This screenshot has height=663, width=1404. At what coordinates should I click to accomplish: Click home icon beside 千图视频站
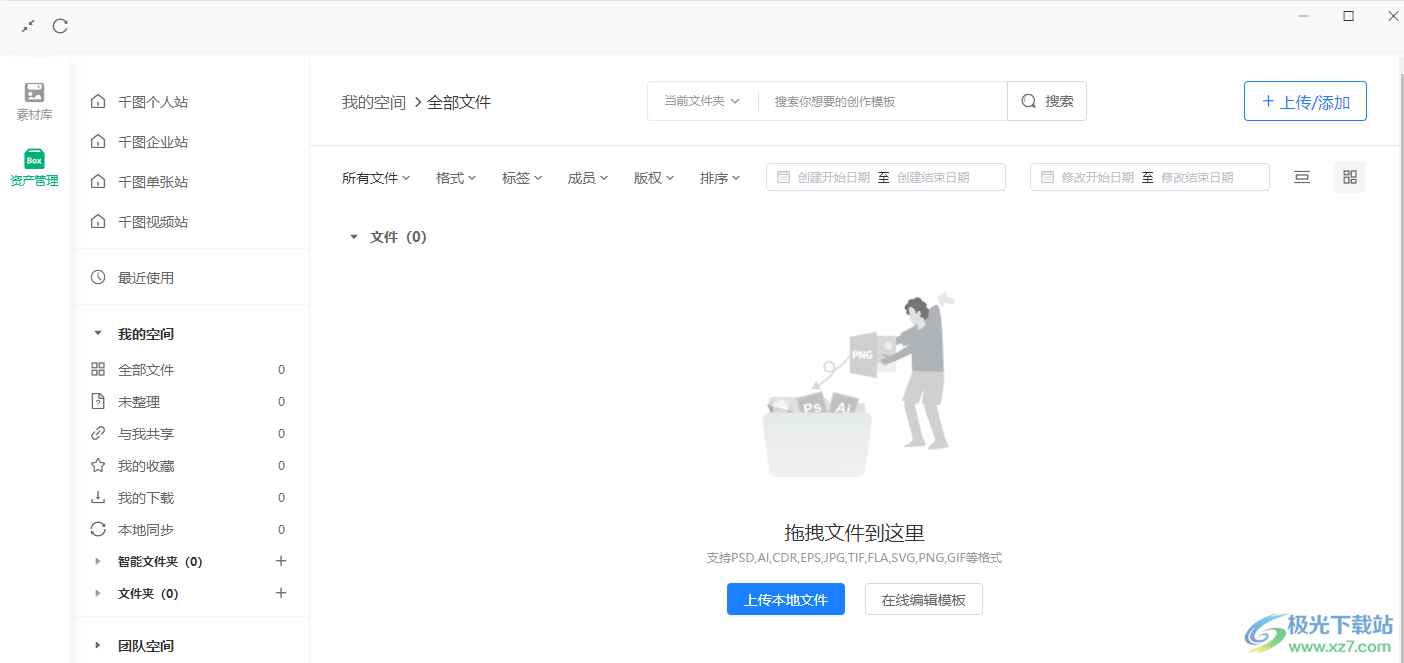click(x=98, y=222)
